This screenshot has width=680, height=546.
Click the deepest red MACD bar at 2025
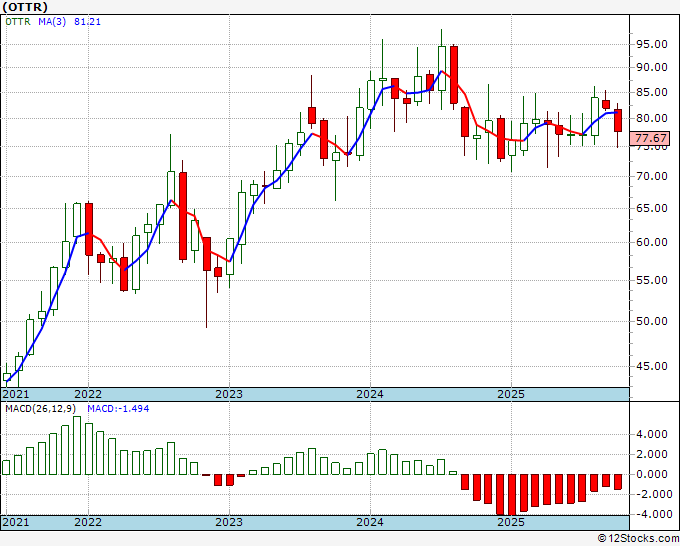512,495
